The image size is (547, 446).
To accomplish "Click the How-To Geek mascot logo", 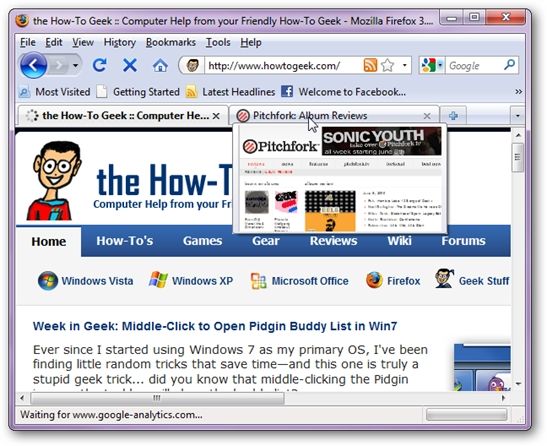I will pyautogui.click(x=55, y=180).
